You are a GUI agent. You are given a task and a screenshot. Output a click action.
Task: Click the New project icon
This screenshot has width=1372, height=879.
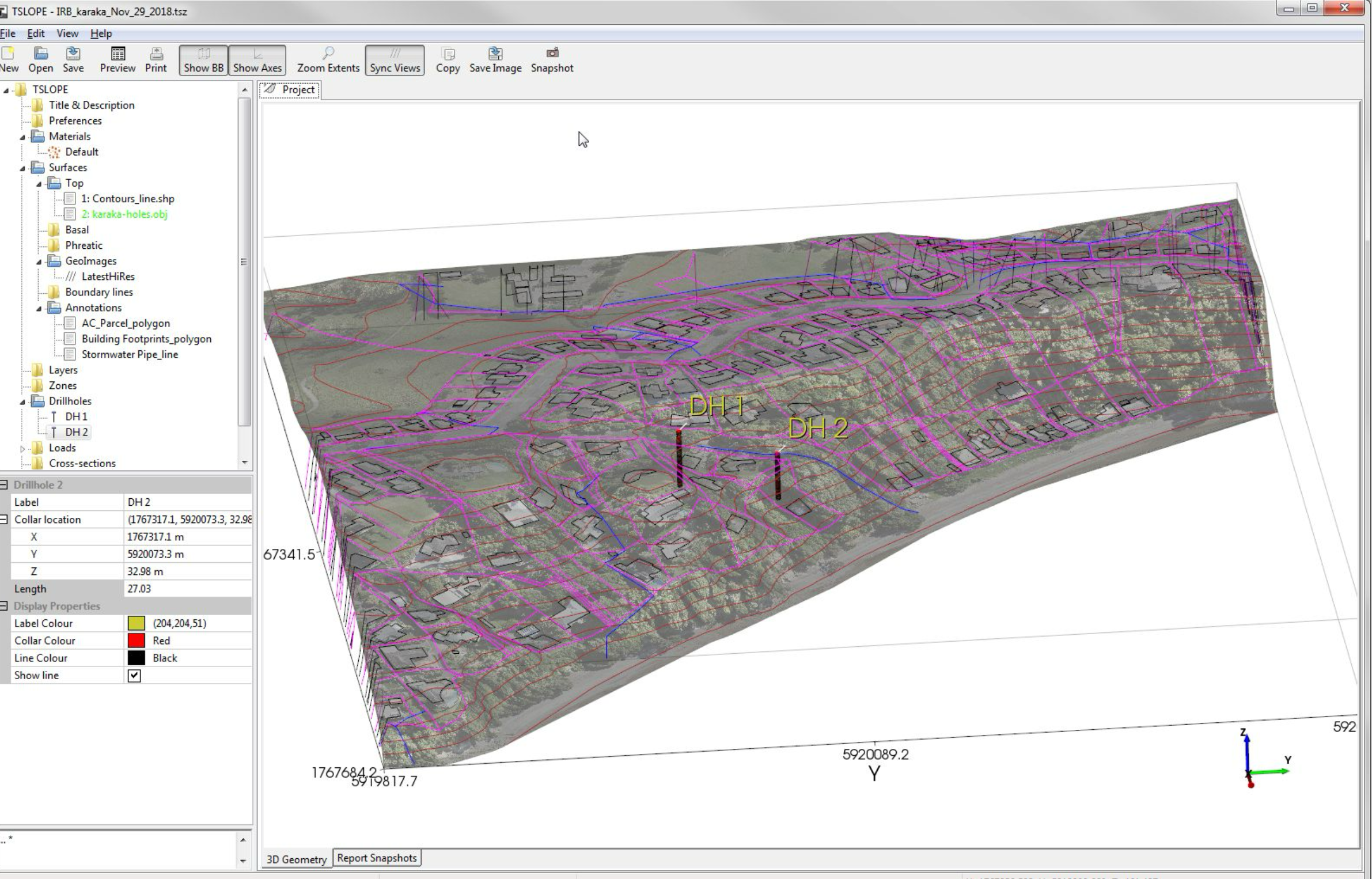pos(9,58)
